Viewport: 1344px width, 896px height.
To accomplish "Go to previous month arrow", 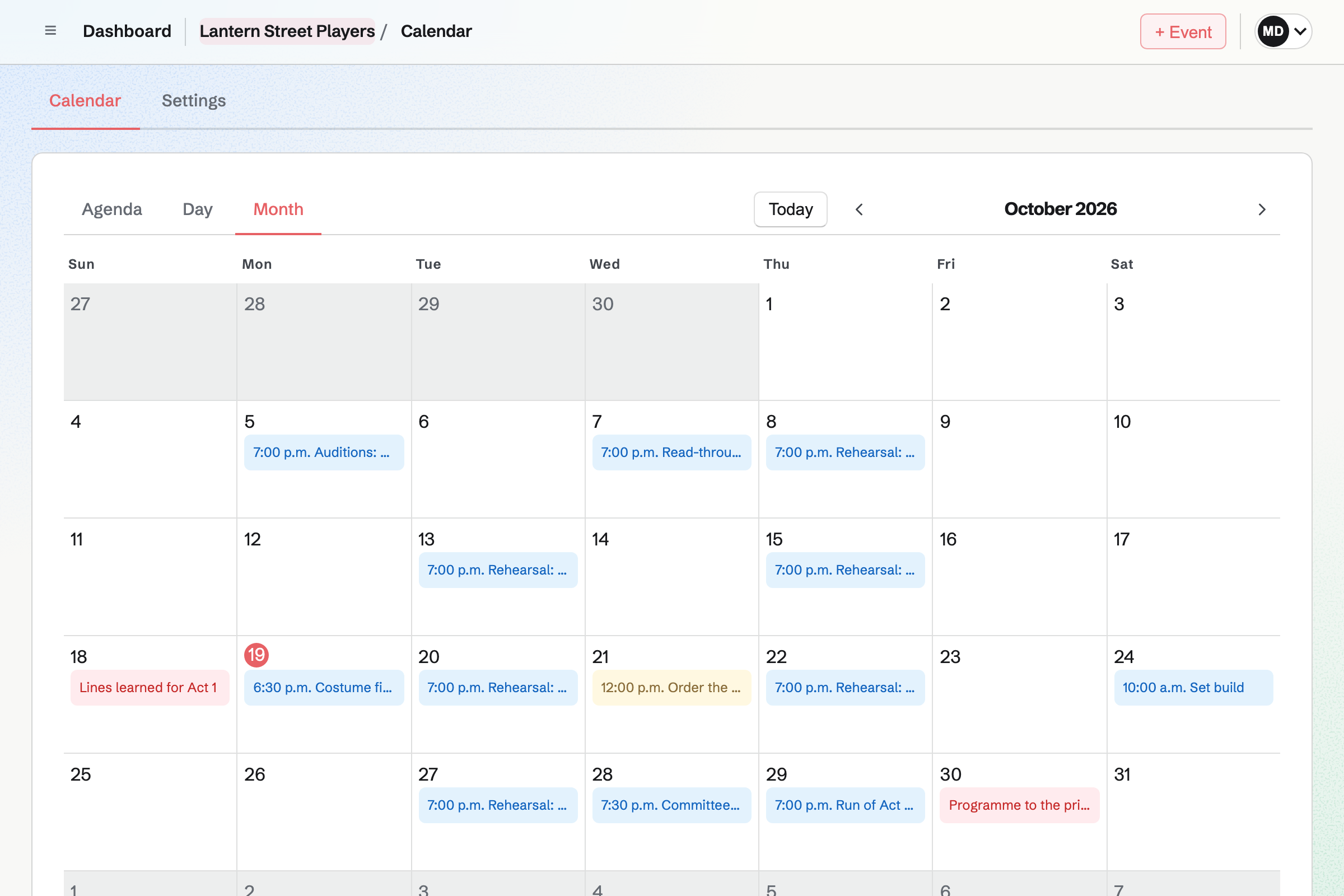I will click(859, 209).
